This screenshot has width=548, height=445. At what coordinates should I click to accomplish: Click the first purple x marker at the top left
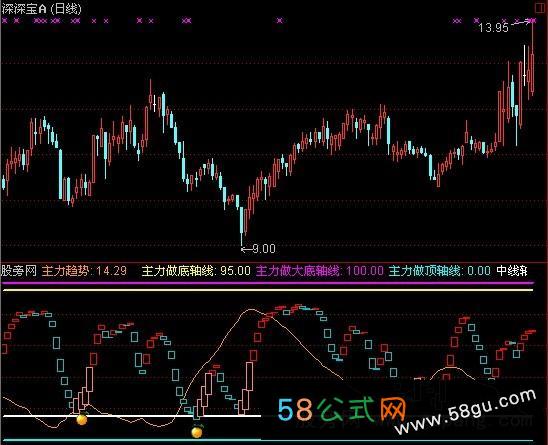[x=5, y=21]
